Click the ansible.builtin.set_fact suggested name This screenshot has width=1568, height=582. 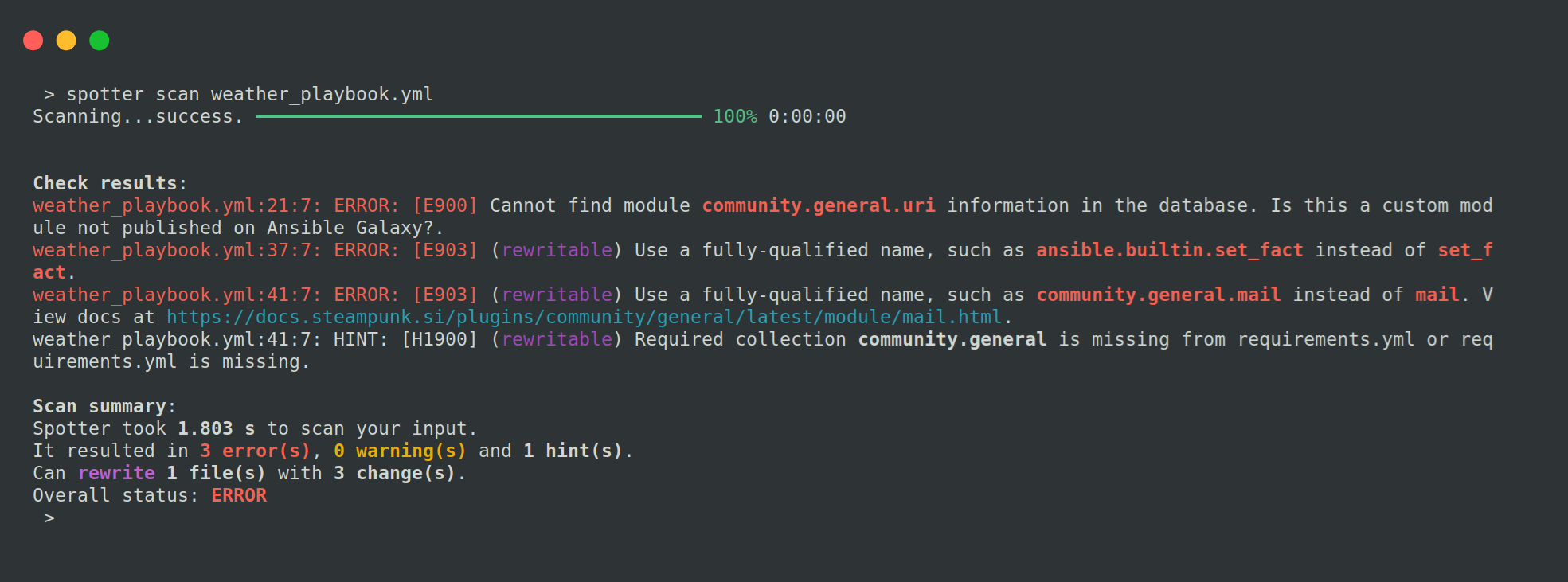coord(1169,251)
